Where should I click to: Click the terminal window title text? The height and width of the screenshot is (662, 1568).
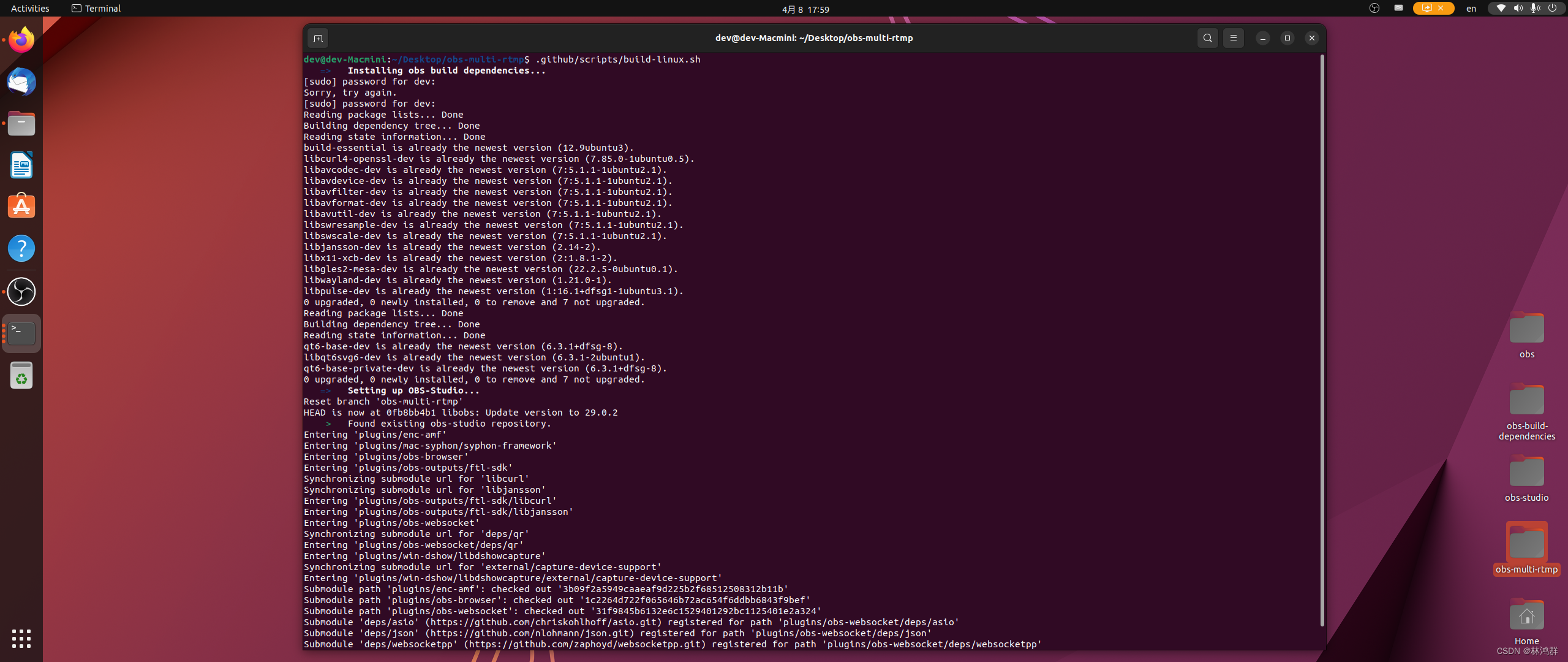pos(814,38)
